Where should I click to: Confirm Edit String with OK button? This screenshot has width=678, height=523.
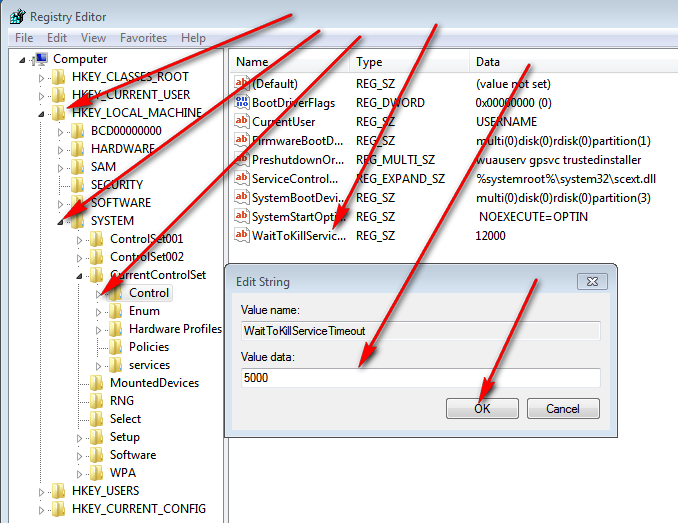tap(482, 408)
